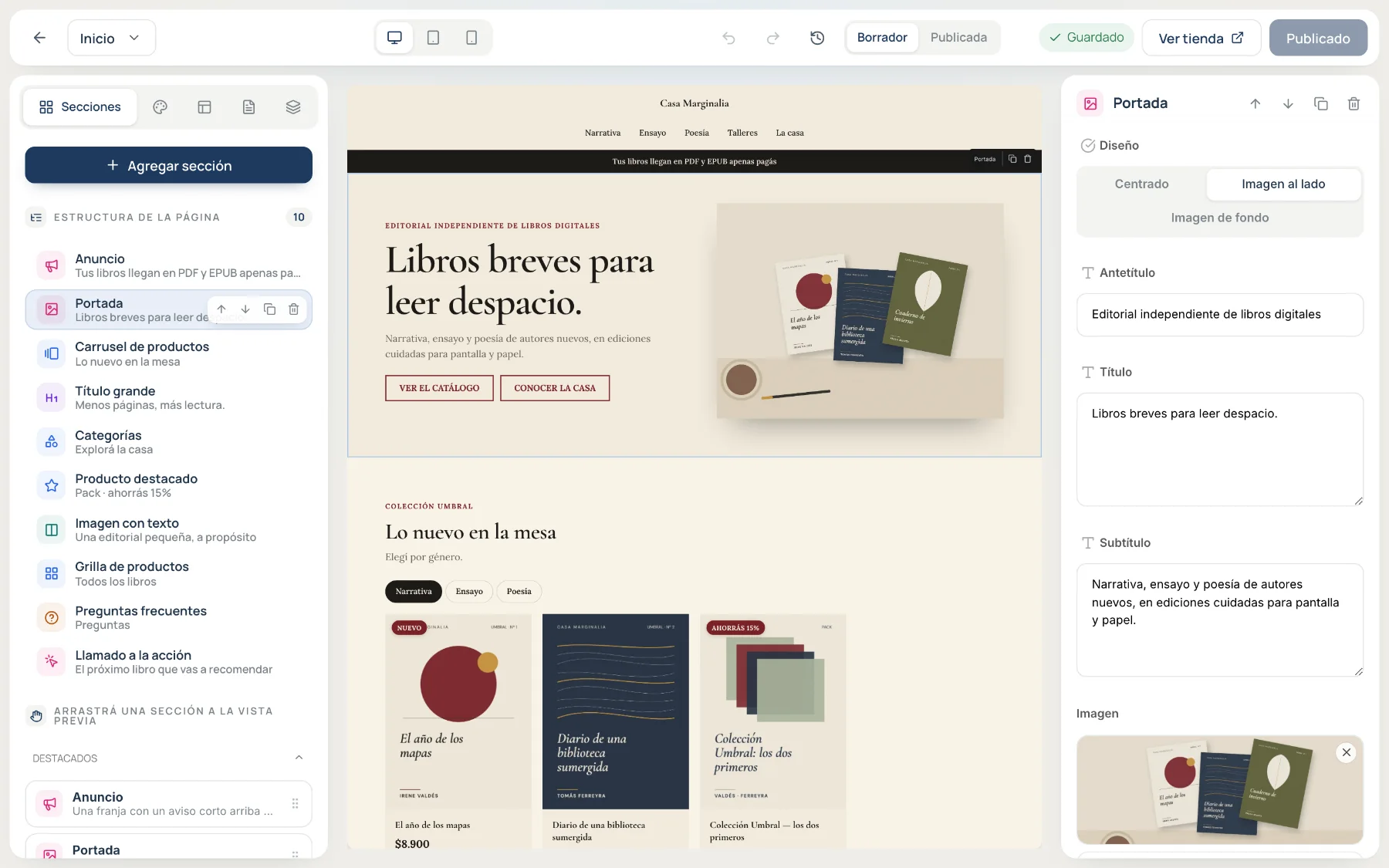Move Portada row down in structure list
1389x868 pixels.
[x=245, y=309]
